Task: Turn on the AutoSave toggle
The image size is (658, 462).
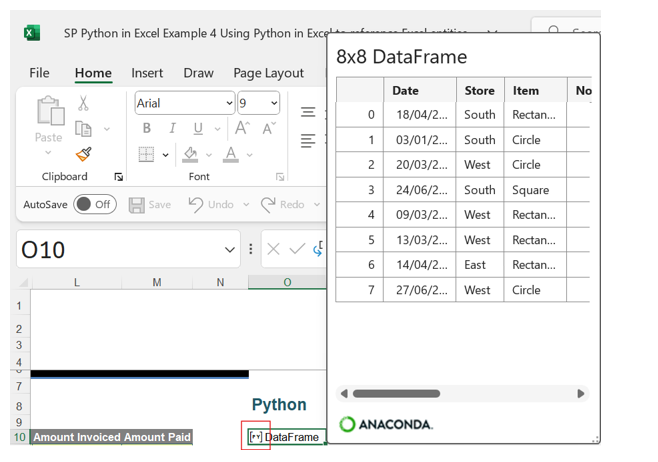Action: tap(95, 204)
